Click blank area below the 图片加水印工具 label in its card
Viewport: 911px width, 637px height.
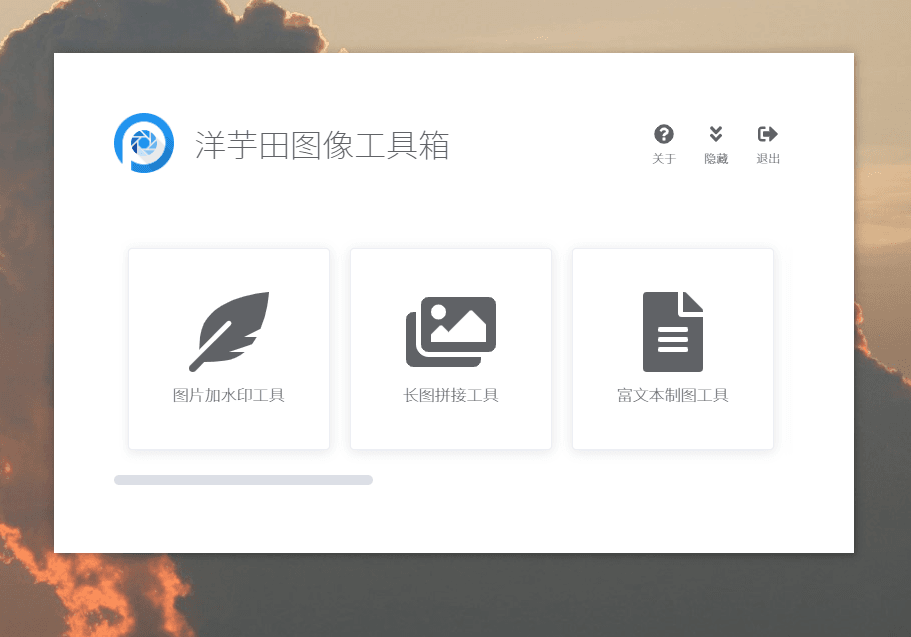(x=229, y=427)
